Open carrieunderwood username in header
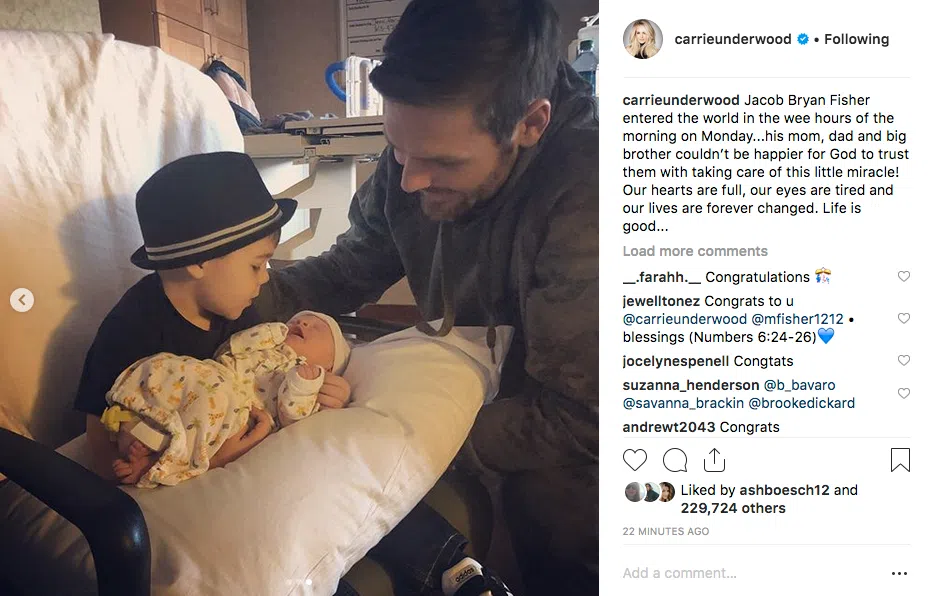 point(732,39)
